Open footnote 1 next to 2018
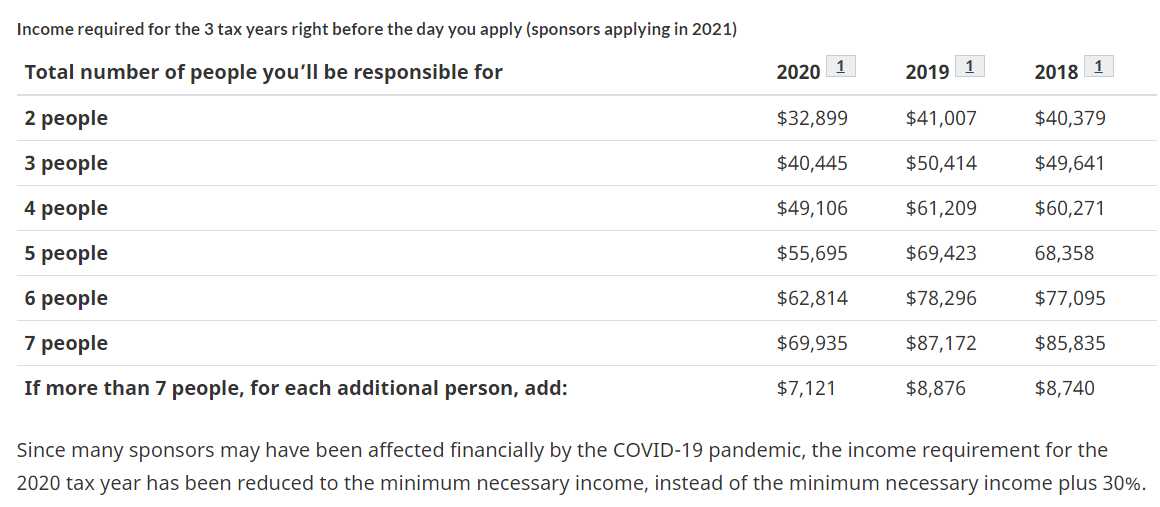The width and height of the screenshot is (1160, 507). pyautogui.click(x=1099, y=67)
